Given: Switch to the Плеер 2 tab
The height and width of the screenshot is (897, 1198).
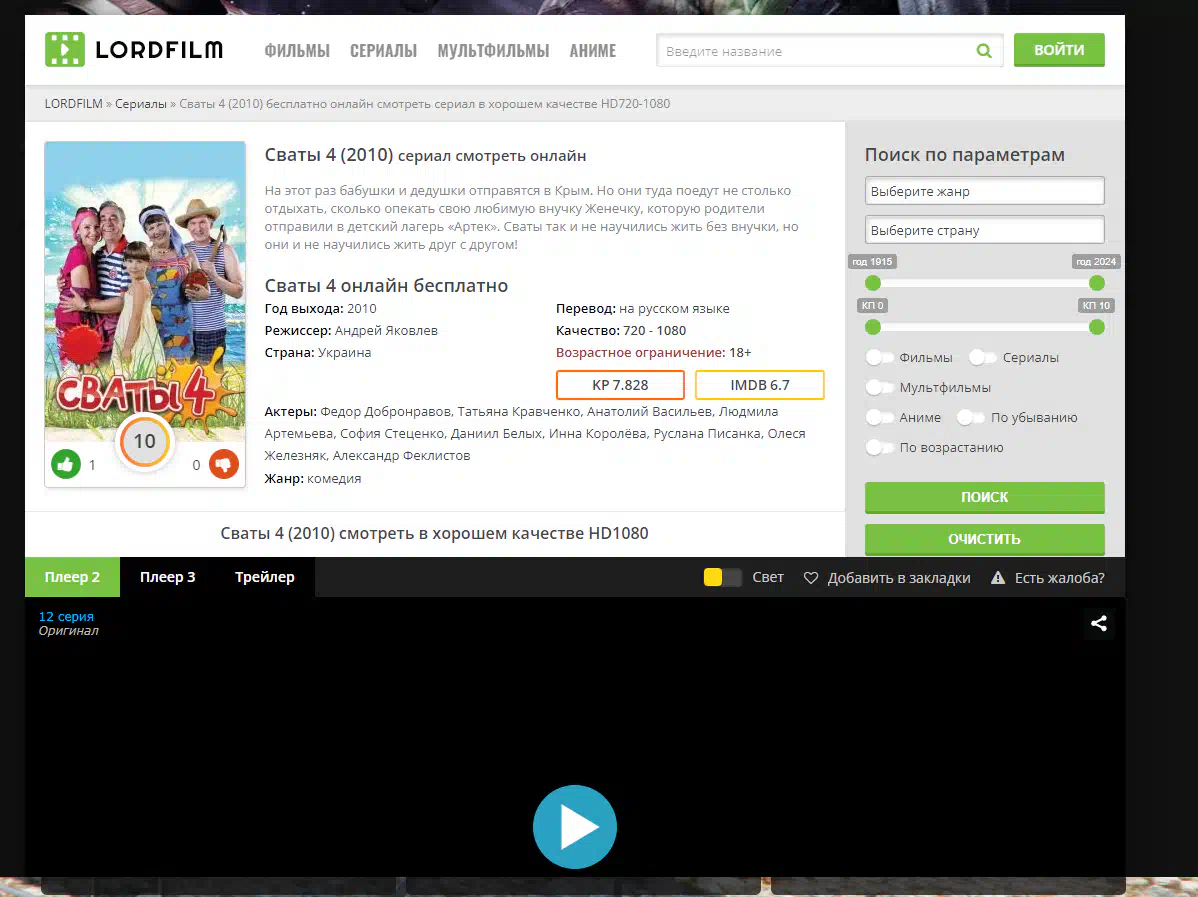Looking at the screenshot, I should 73,577.
